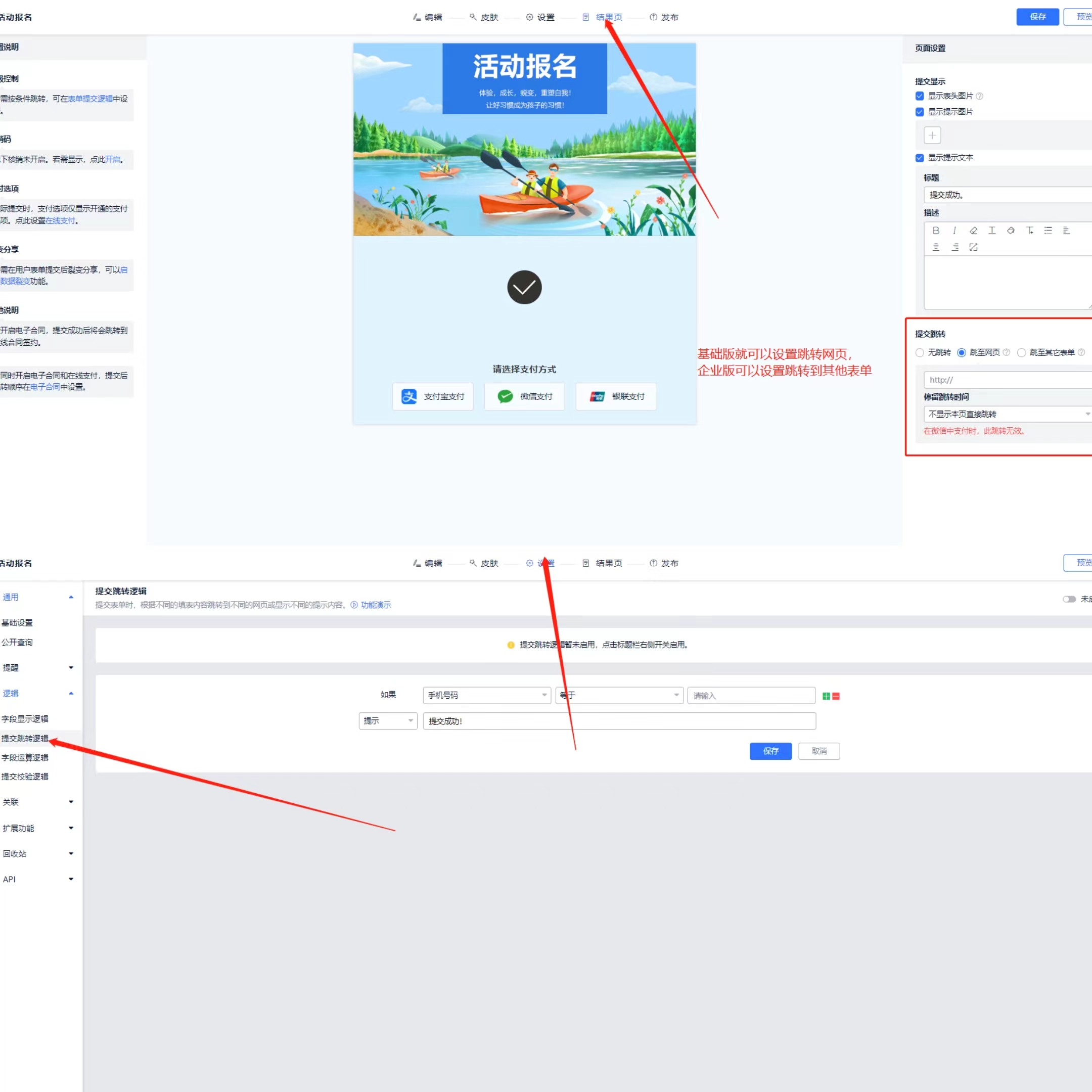Open the 功能演示 link
Viewport: 1092px width, 1092px height.
375,605
